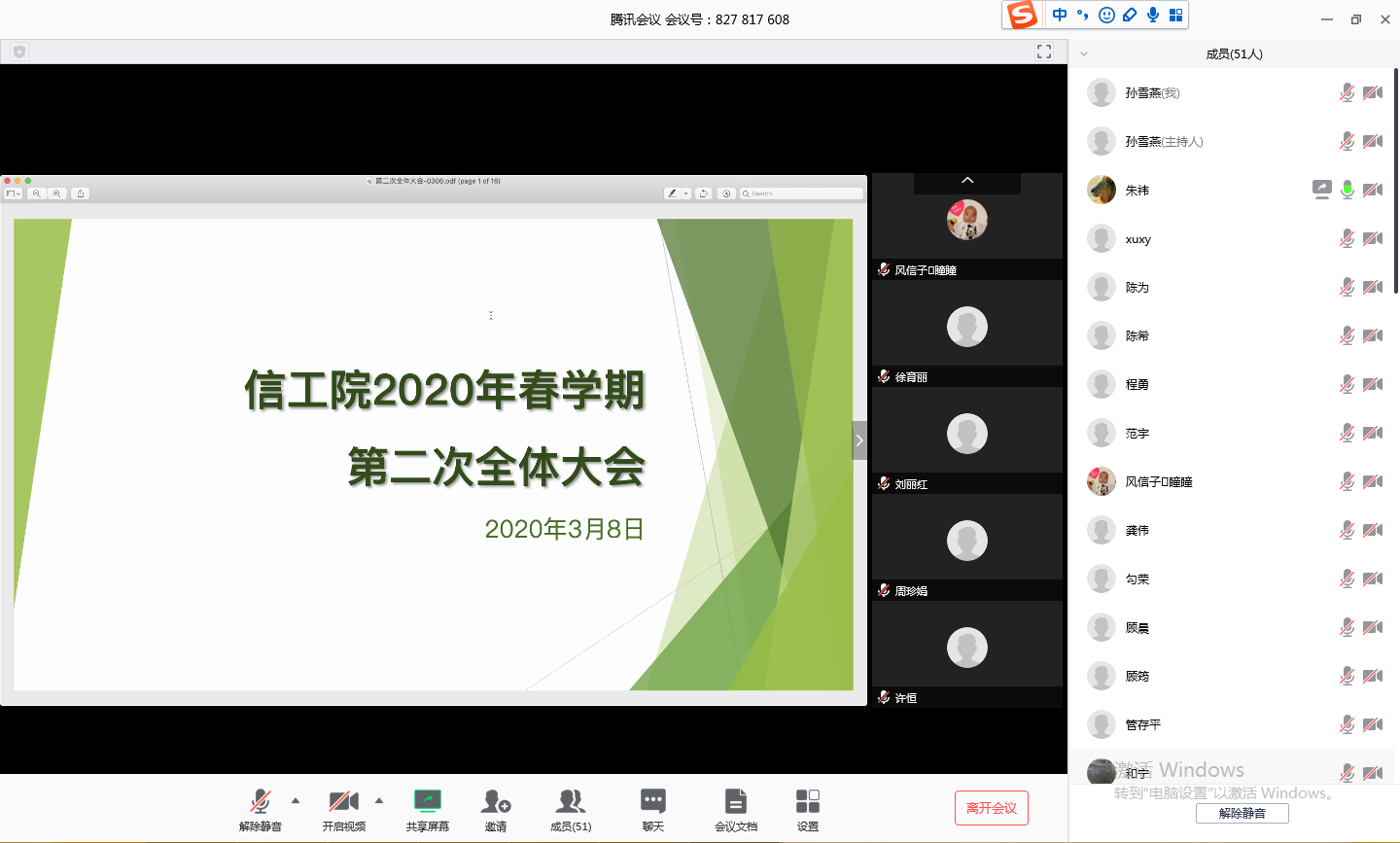Open the invite participants icon
The height and width of the screenshot is (843, 1400).
click(496, 802)
